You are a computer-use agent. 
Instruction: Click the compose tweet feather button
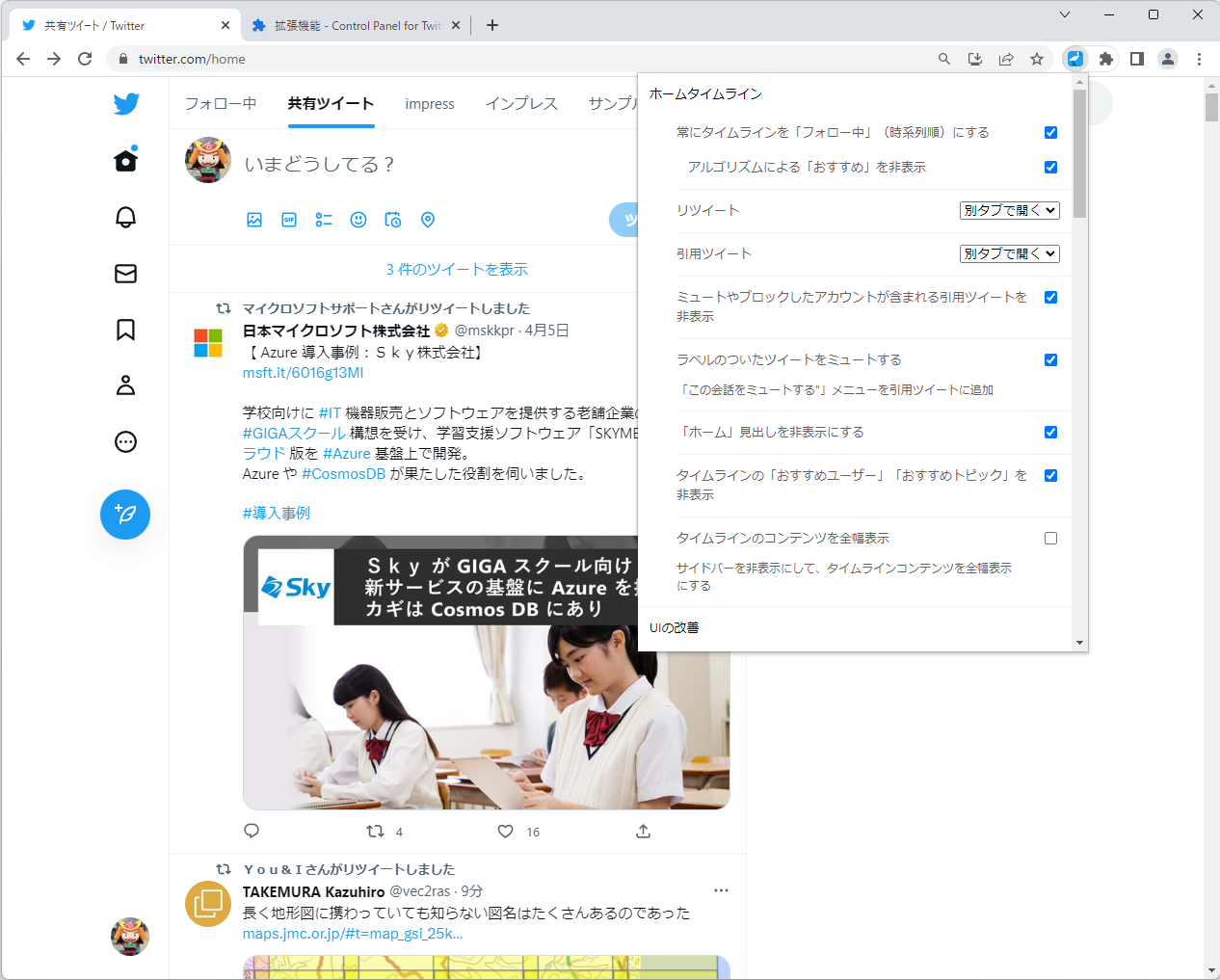point(125,515)
